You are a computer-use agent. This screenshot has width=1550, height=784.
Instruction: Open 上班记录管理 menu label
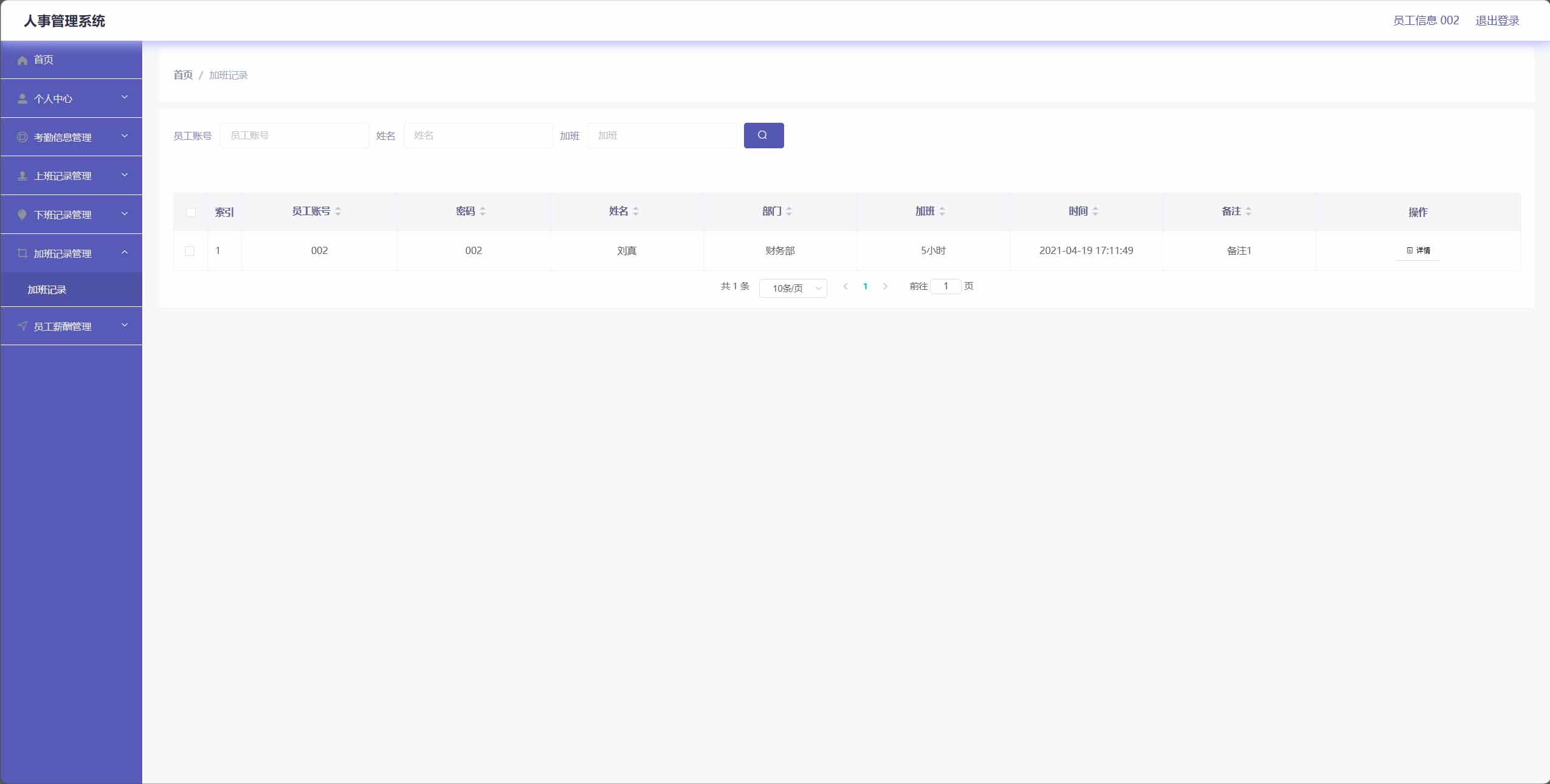point(63,176)
